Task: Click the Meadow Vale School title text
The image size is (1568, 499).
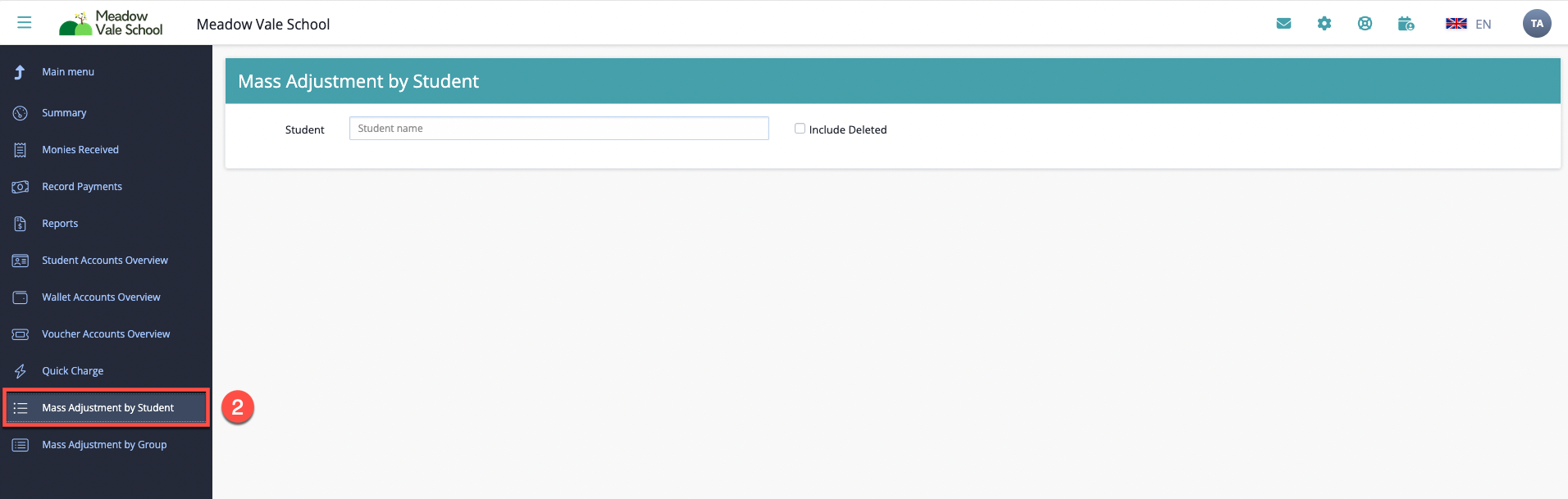Action: tap(263, 25)
